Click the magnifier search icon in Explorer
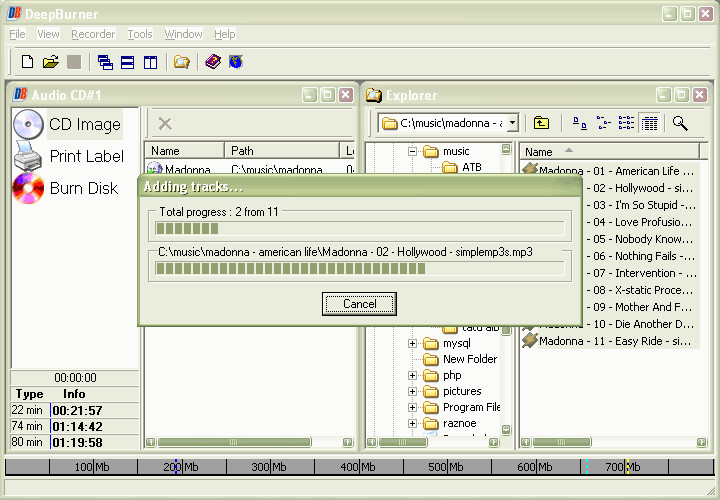 coord(680,123)
